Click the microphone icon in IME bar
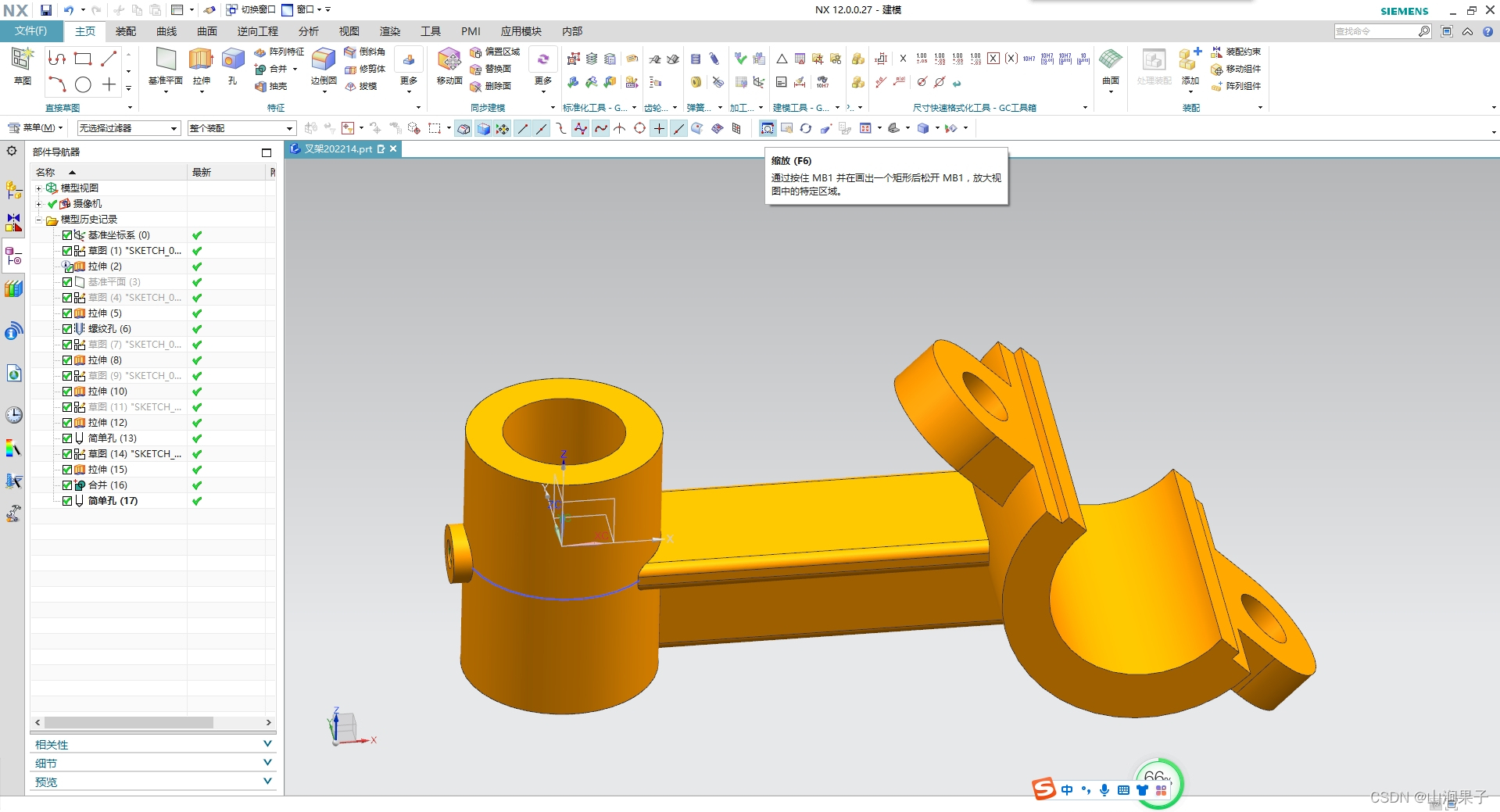The image size is (1500, 812). tap(1104, 790)
